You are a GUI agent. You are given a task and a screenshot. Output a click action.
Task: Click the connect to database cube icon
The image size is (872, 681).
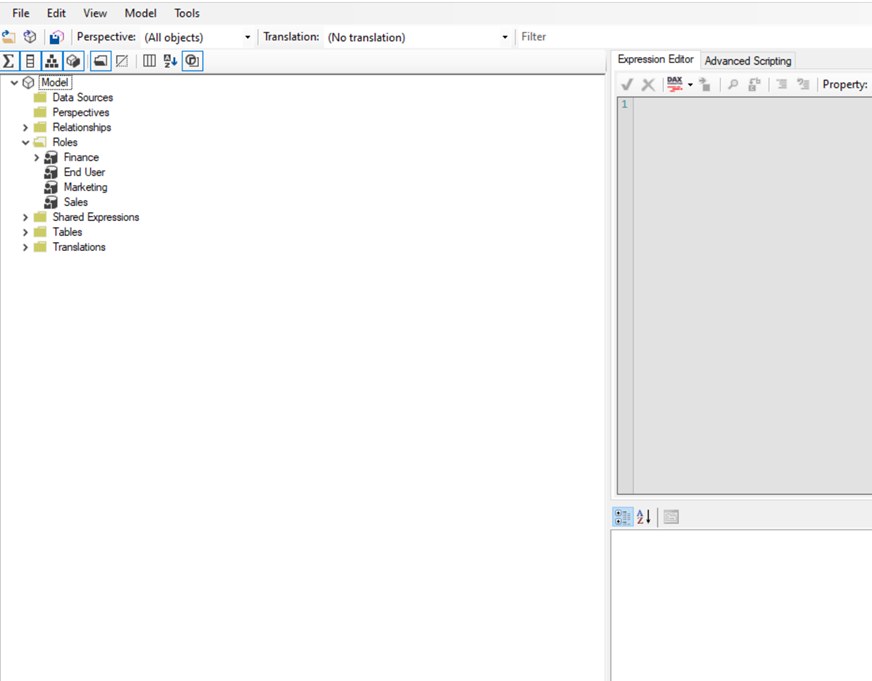tap(30, 37)
